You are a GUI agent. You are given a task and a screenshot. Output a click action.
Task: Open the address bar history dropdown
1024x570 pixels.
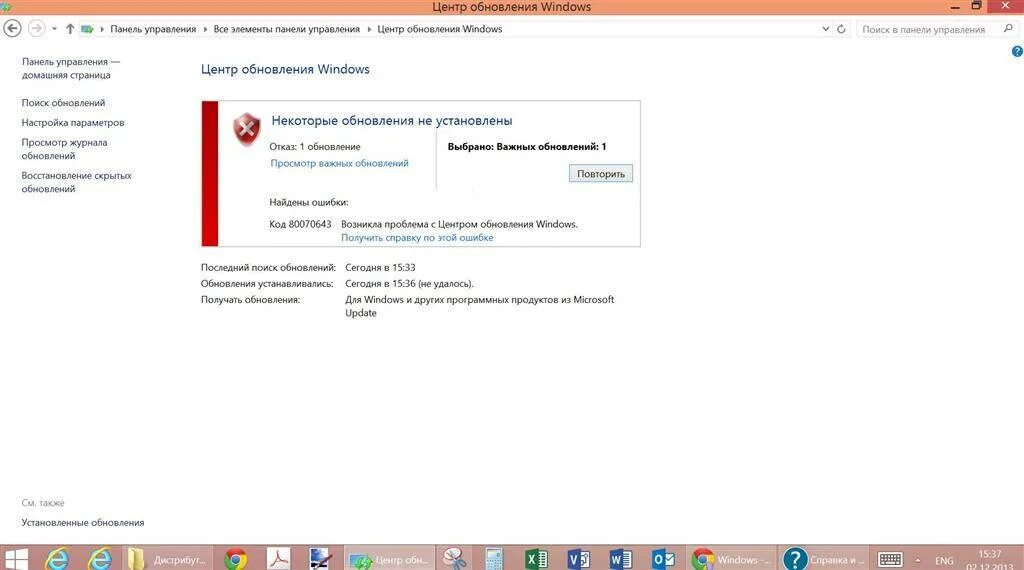pos(825,29)
